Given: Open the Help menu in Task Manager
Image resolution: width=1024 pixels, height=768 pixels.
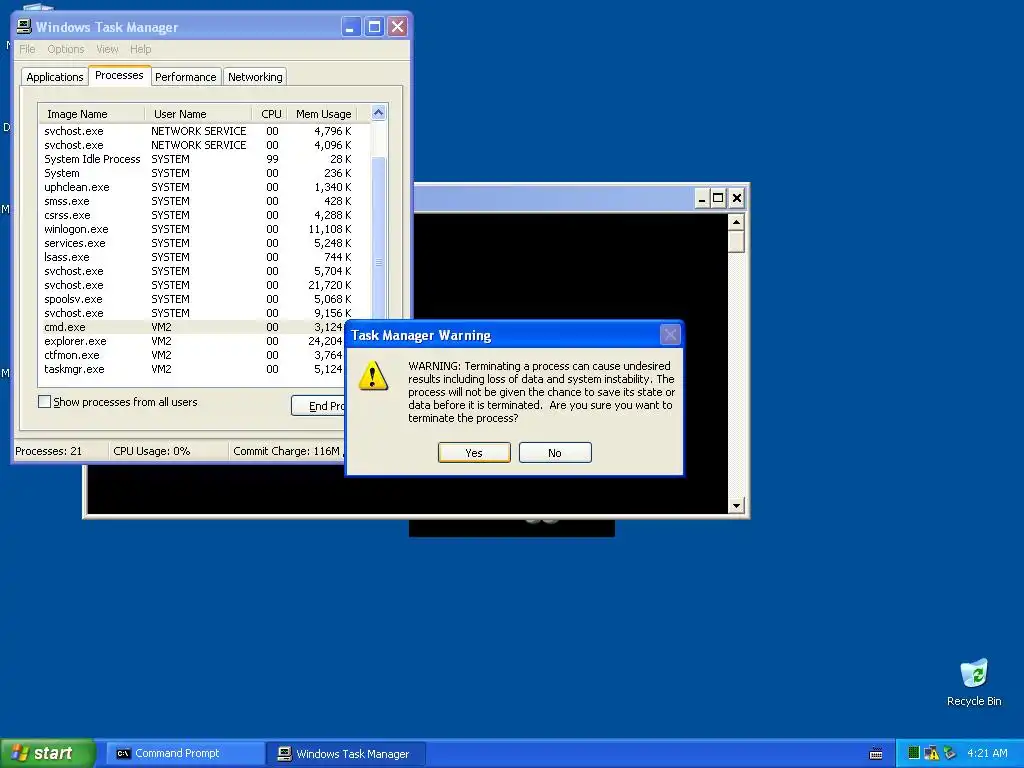Looking at the screenshot, I should tap(140, 49).
